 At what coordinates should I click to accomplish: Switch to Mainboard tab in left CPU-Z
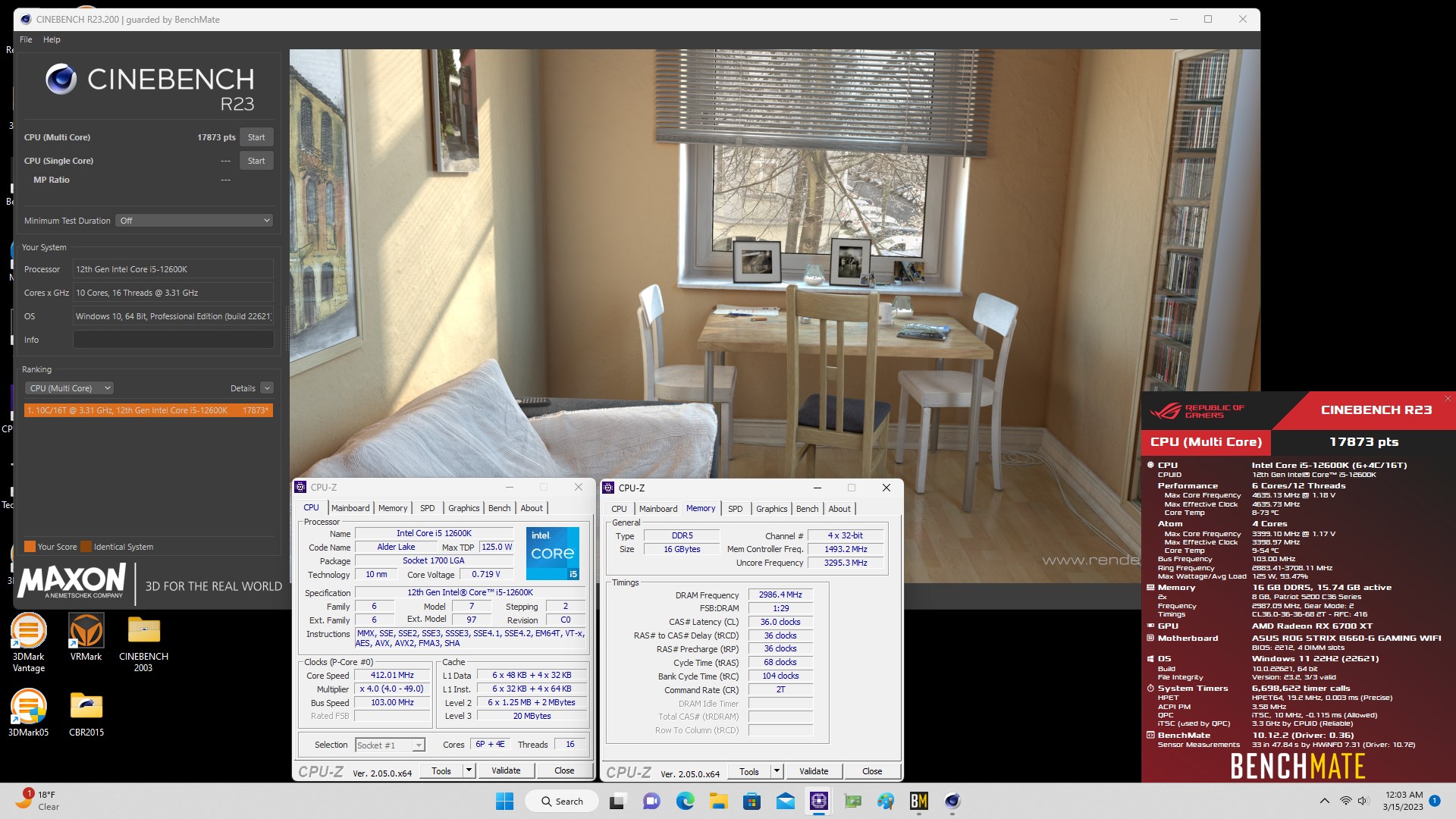tap(350, 508)
